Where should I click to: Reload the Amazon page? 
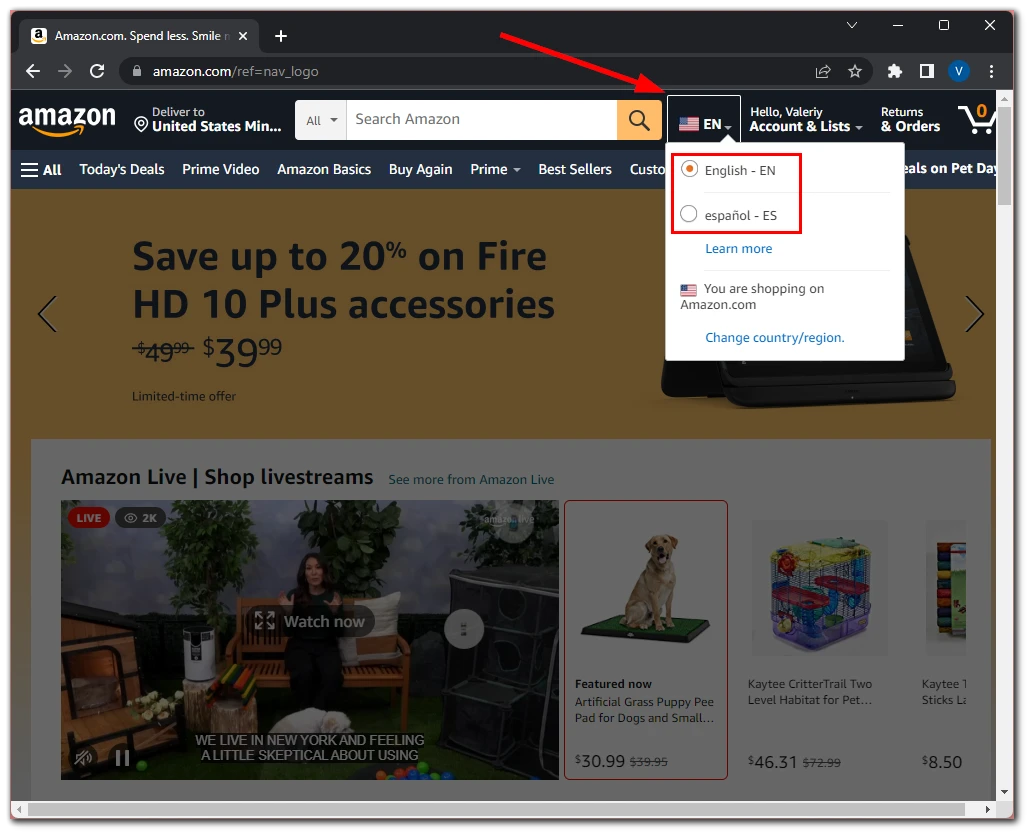pos(97,71)
